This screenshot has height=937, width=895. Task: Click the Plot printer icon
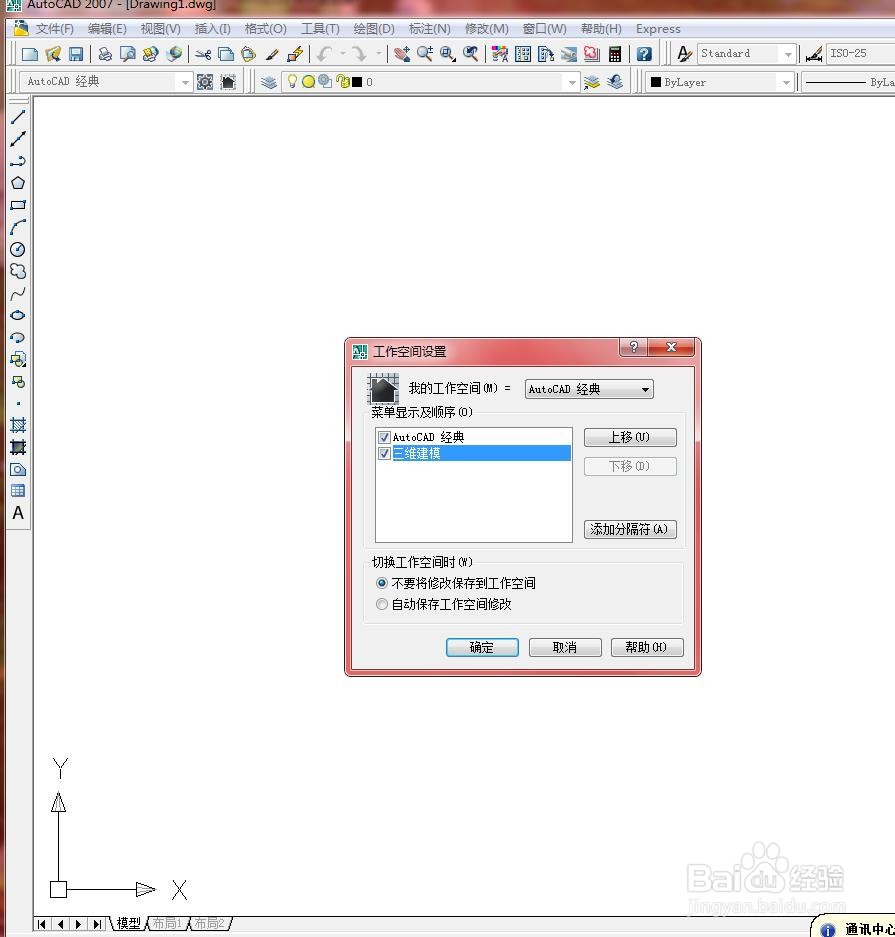point(105,54)
